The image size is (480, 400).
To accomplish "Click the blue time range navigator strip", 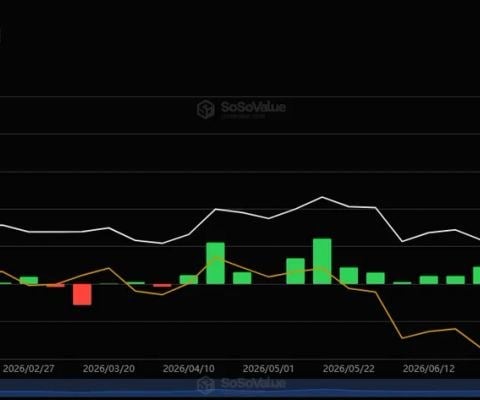I will click(240, 388).
